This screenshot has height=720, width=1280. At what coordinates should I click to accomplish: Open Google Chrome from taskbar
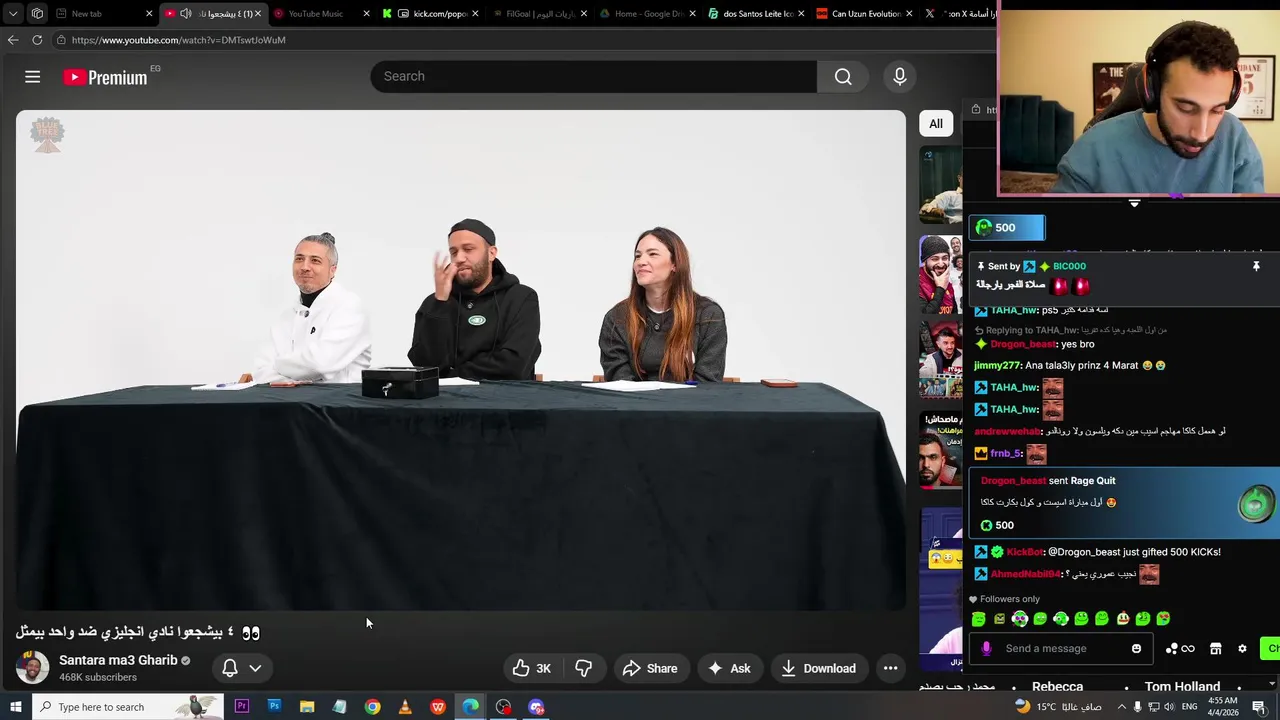[372, 707]
